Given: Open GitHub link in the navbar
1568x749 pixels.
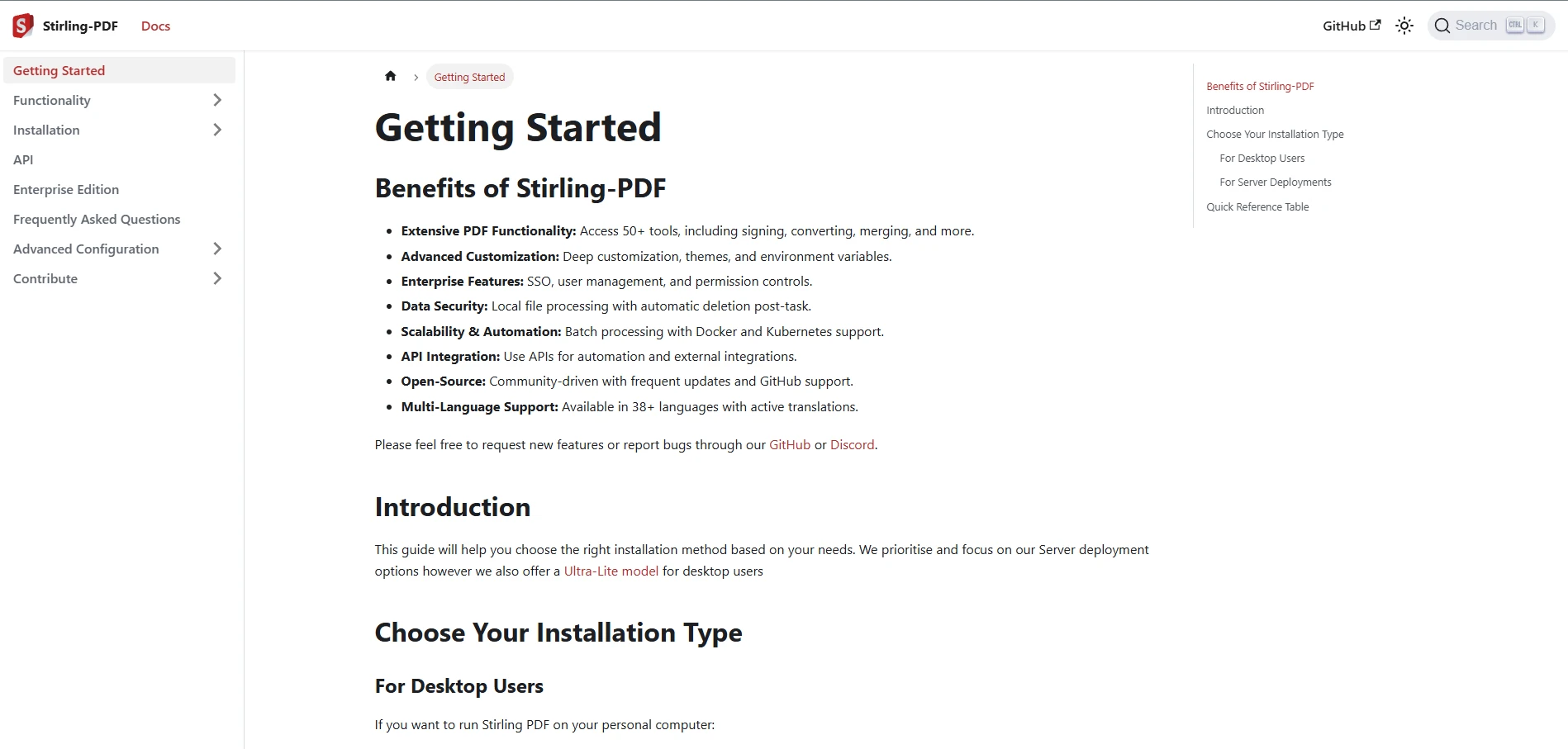Looking at the screenshot, I should pyautogui.click(x=1351, y=26).
